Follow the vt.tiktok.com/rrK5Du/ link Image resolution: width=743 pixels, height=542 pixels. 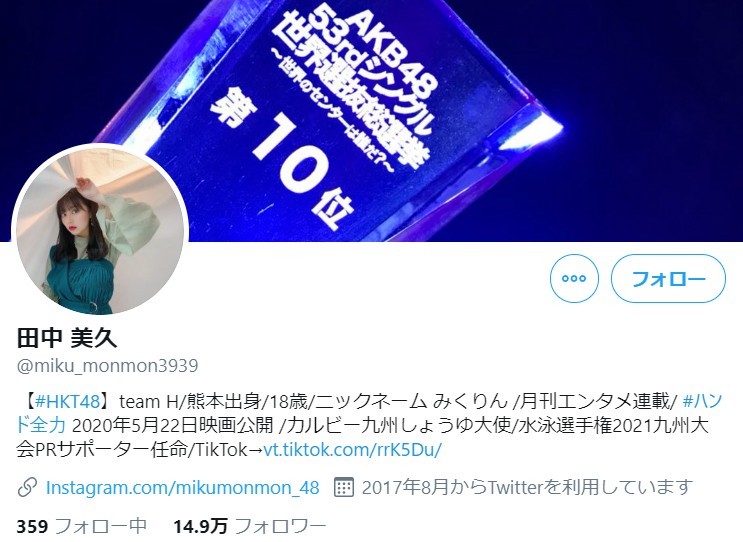click(x=352, y=449)
